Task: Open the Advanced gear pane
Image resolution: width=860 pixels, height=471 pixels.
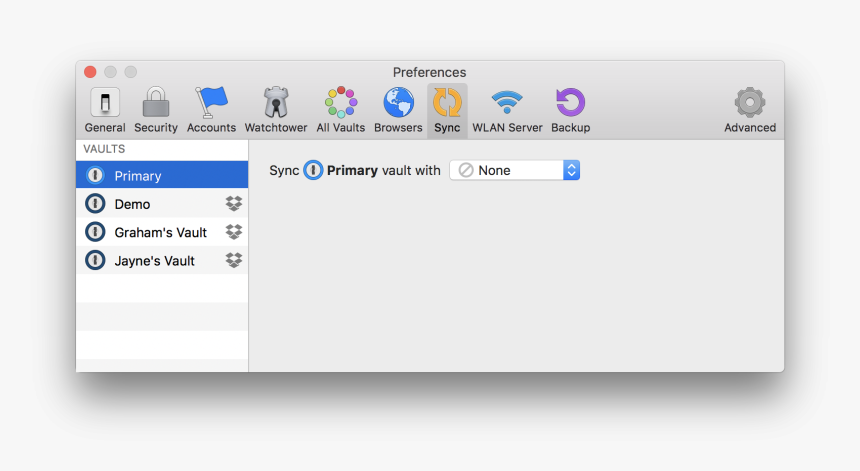Action: click(x=750, y=110)
